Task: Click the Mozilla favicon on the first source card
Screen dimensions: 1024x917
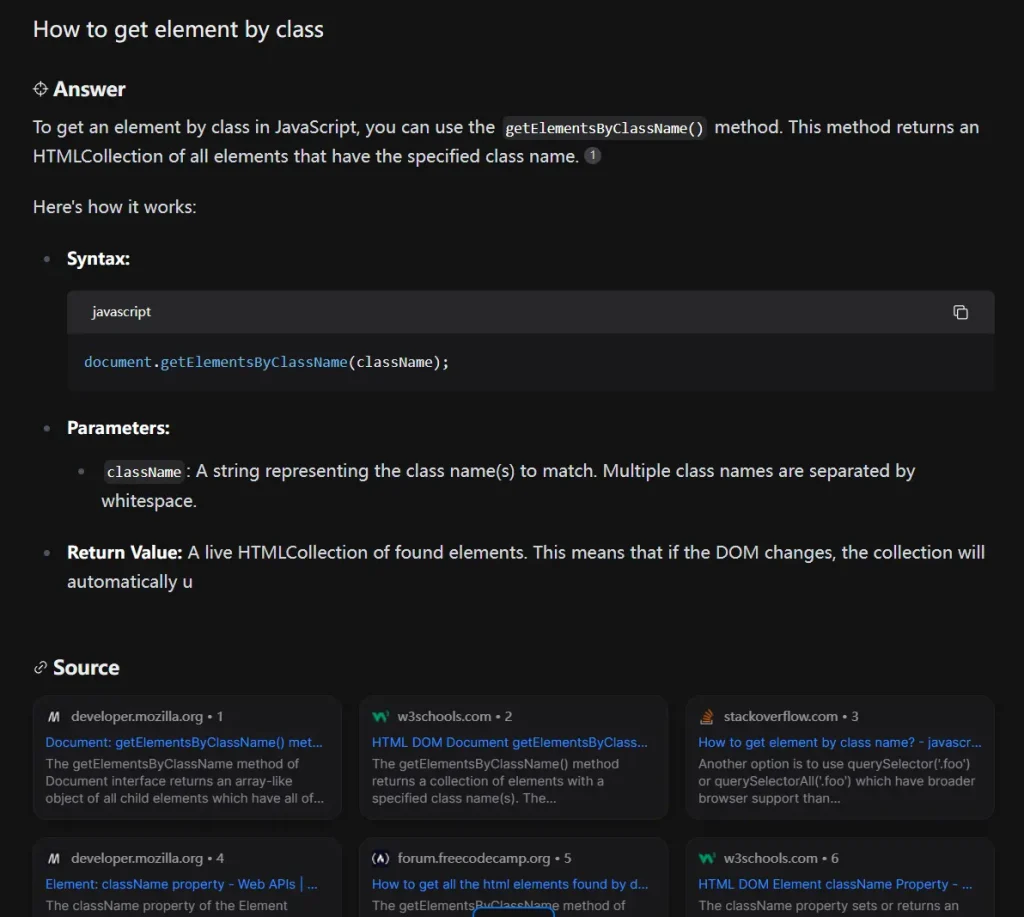Action: (52, 716)
